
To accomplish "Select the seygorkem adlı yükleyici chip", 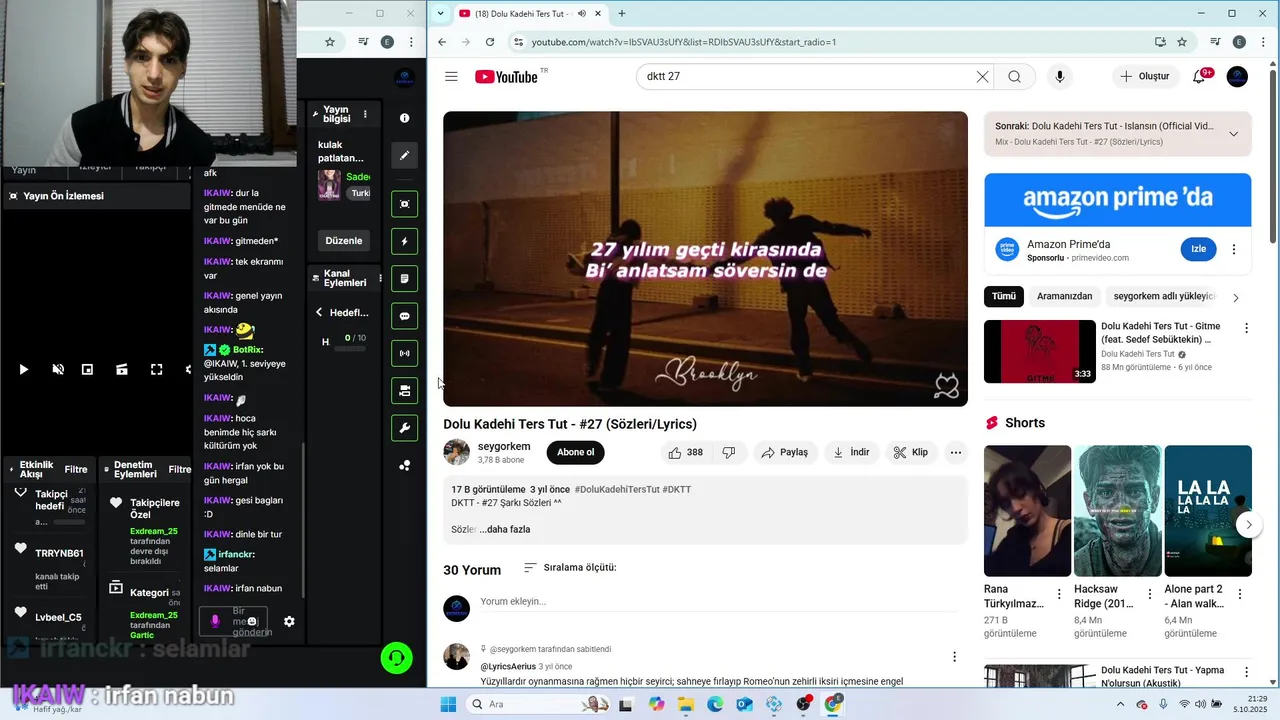I will coord(1164,296).
